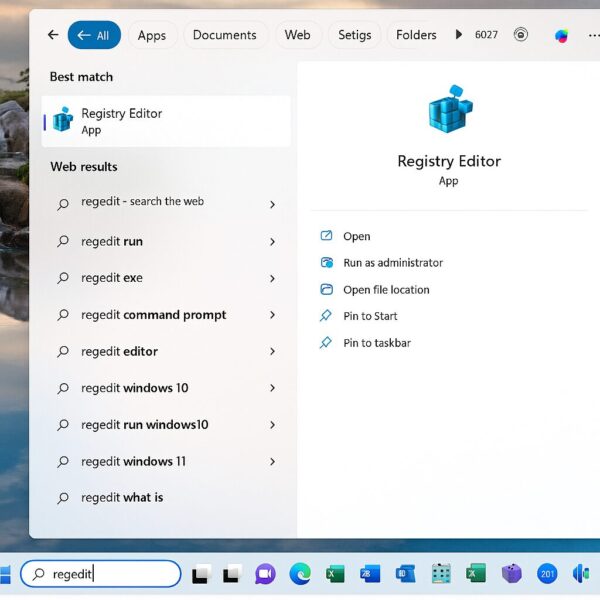
Task: Click the Pin to Start pin icon
Action: (x=326, y=315)
